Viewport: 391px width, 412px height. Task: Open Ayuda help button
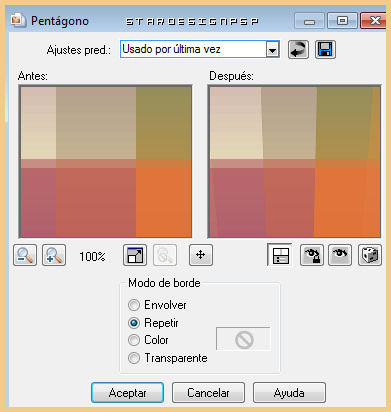tap(289, 393)
